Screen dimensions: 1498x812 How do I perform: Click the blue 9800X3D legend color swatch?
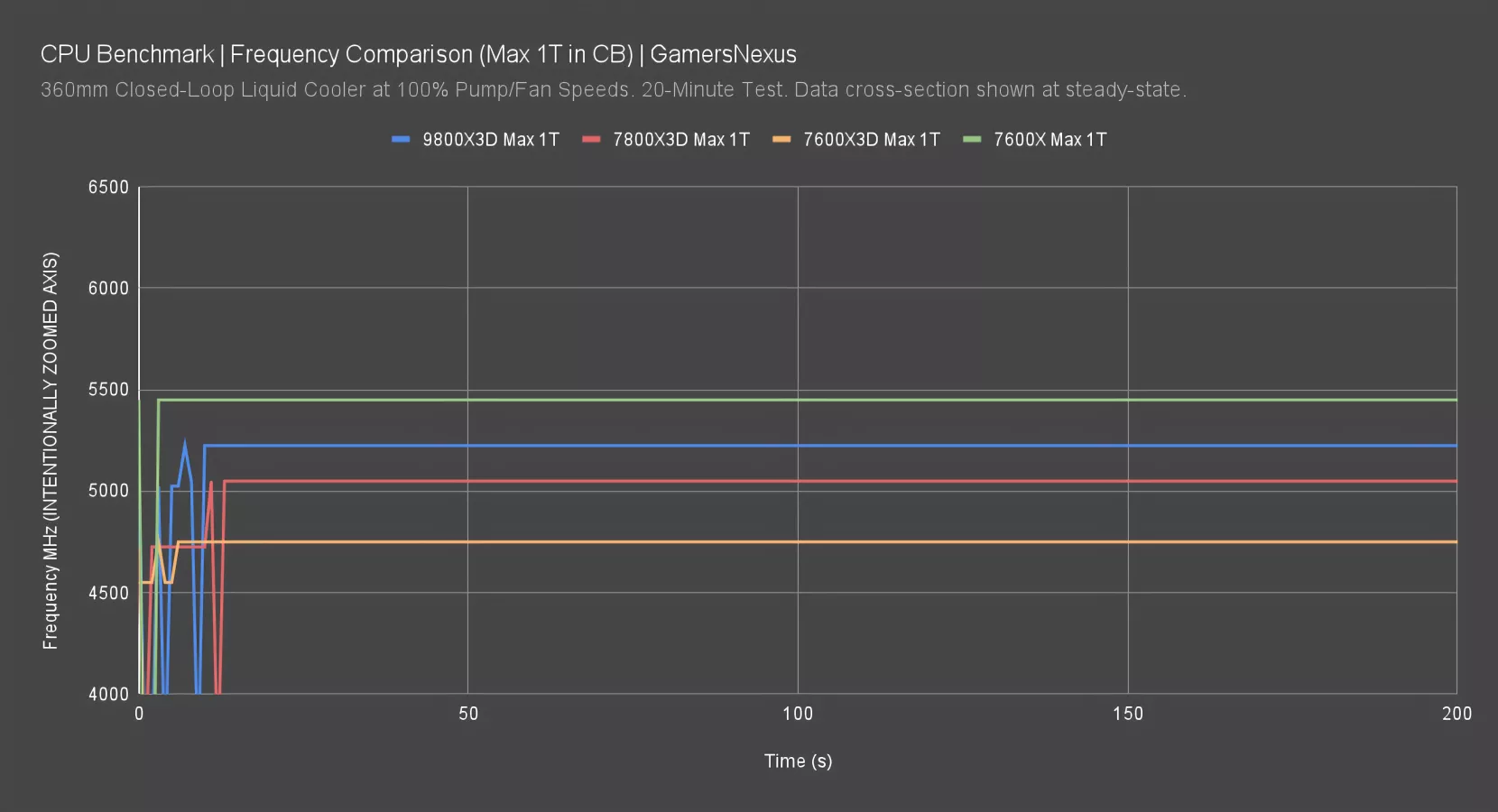tap(401, 140)
